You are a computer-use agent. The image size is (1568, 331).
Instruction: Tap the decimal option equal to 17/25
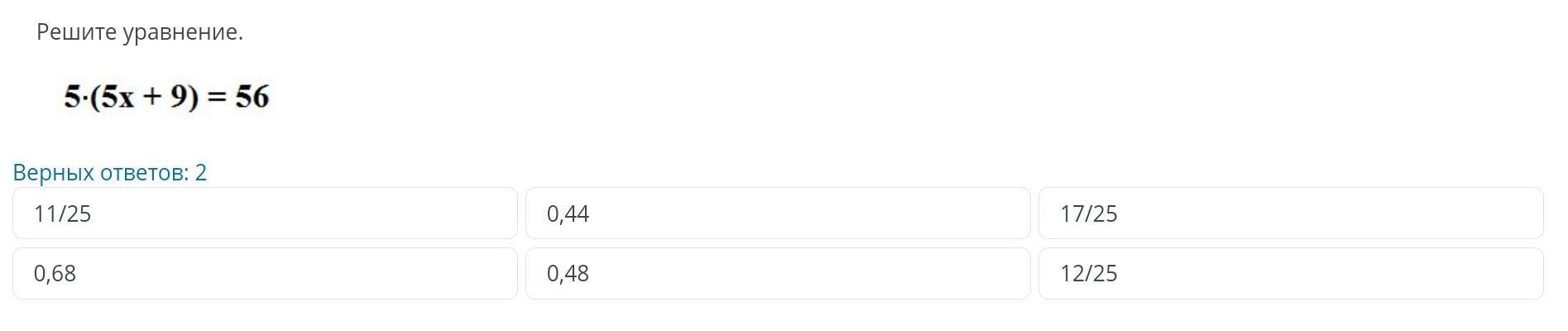point(265,273)
